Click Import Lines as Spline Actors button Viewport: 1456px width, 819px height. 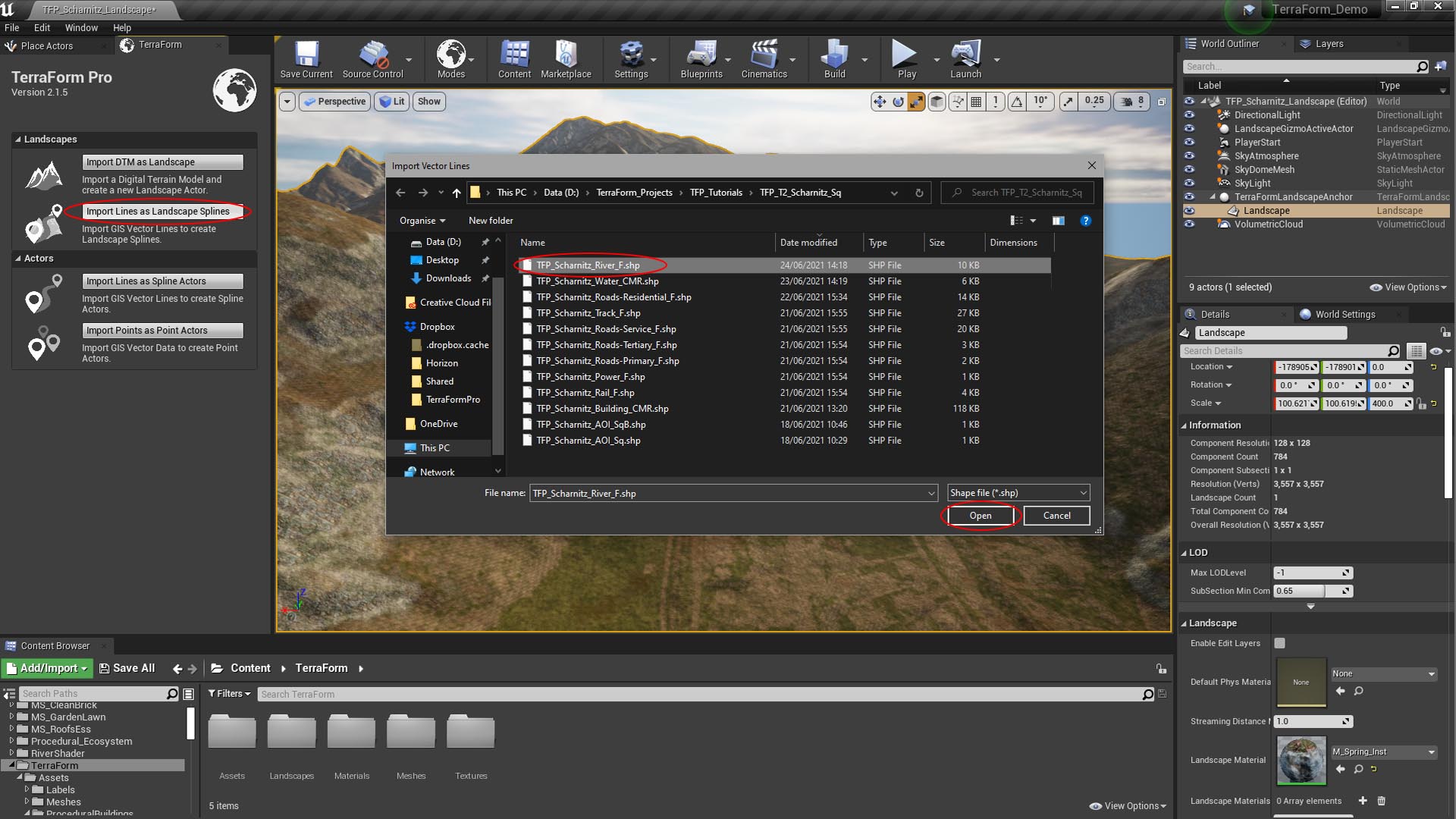coord(162,281)
